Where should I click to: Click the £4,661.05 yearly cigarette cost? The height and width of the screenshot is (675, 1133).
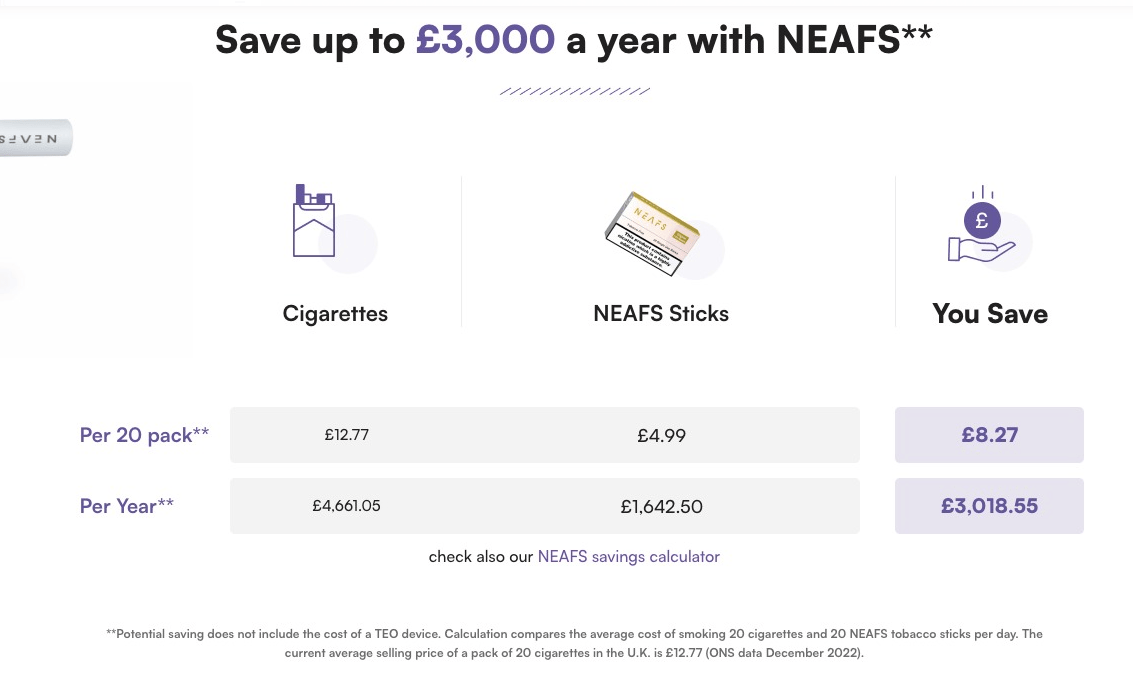pyautogui.click(x=347, y=506)
